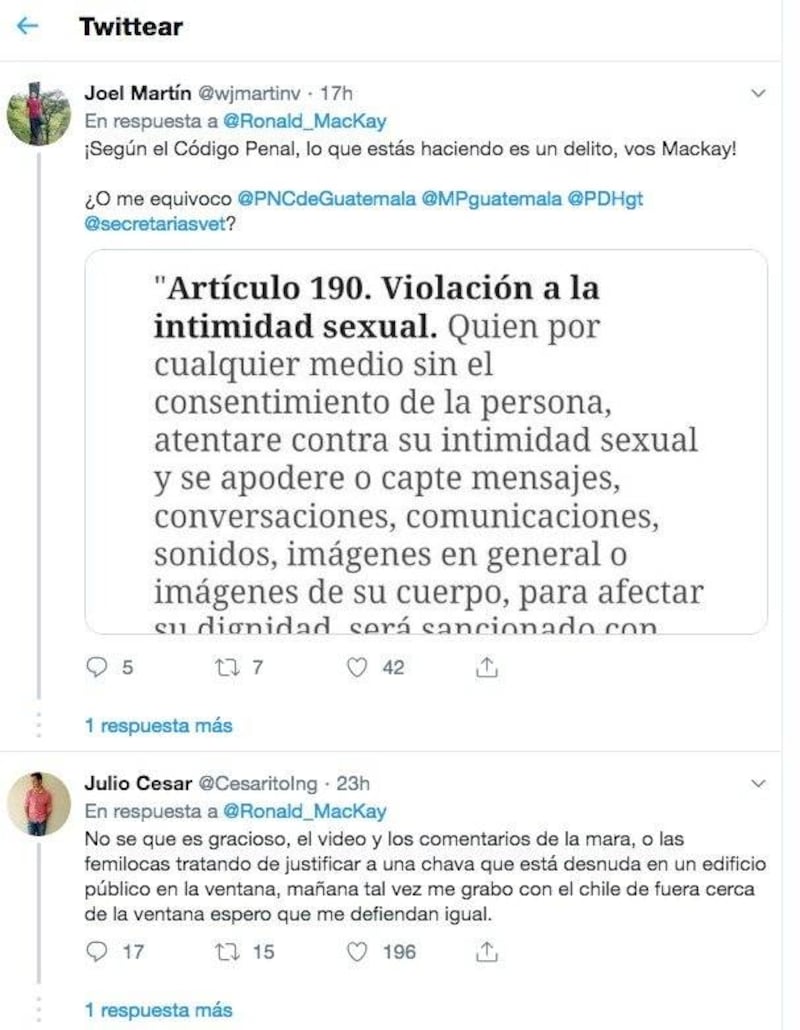Like Joel Martín's tweet
Screen dimensions: 800x1030
coord(357,667)
